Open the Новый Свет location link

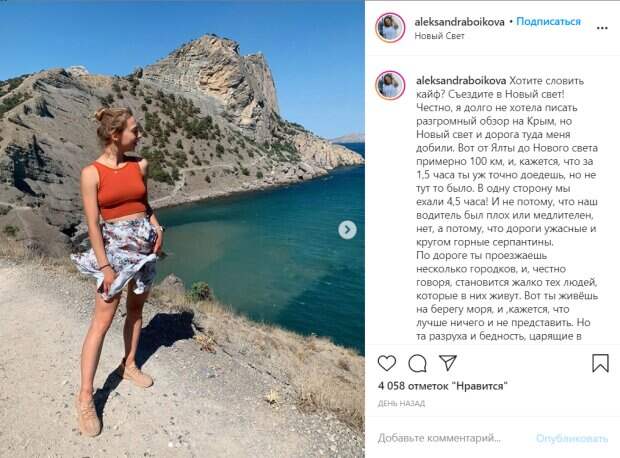coord(439,36)
